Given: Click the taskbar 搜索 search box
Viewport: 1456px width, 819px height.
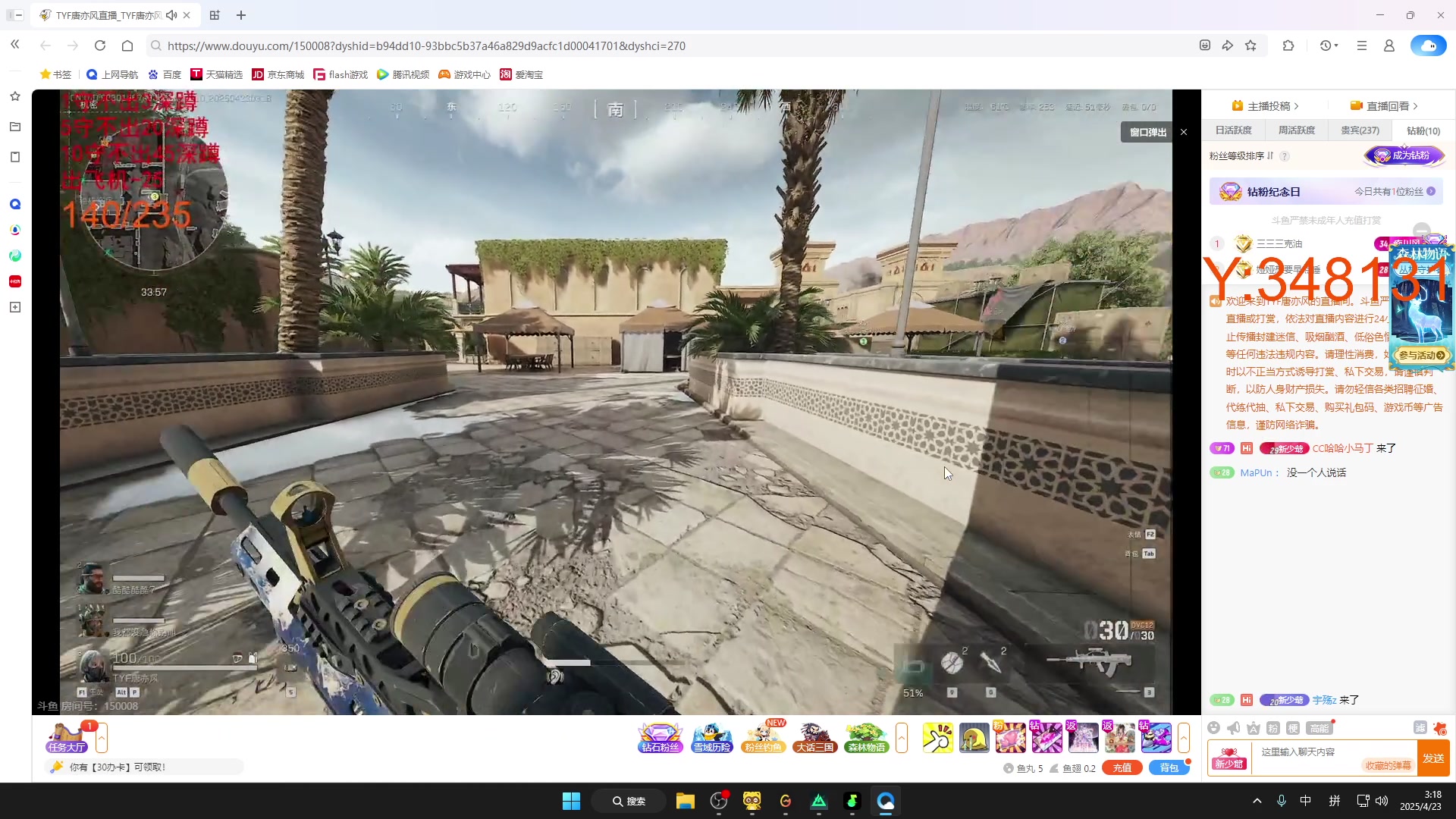Looking at the screenshot, I should (629, 801).
